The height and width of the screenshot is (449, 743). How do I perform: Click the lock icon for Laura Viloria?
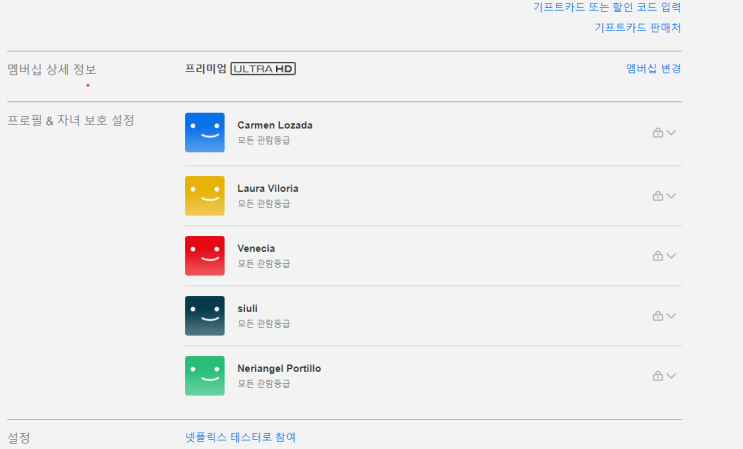[x=658, y=196]
